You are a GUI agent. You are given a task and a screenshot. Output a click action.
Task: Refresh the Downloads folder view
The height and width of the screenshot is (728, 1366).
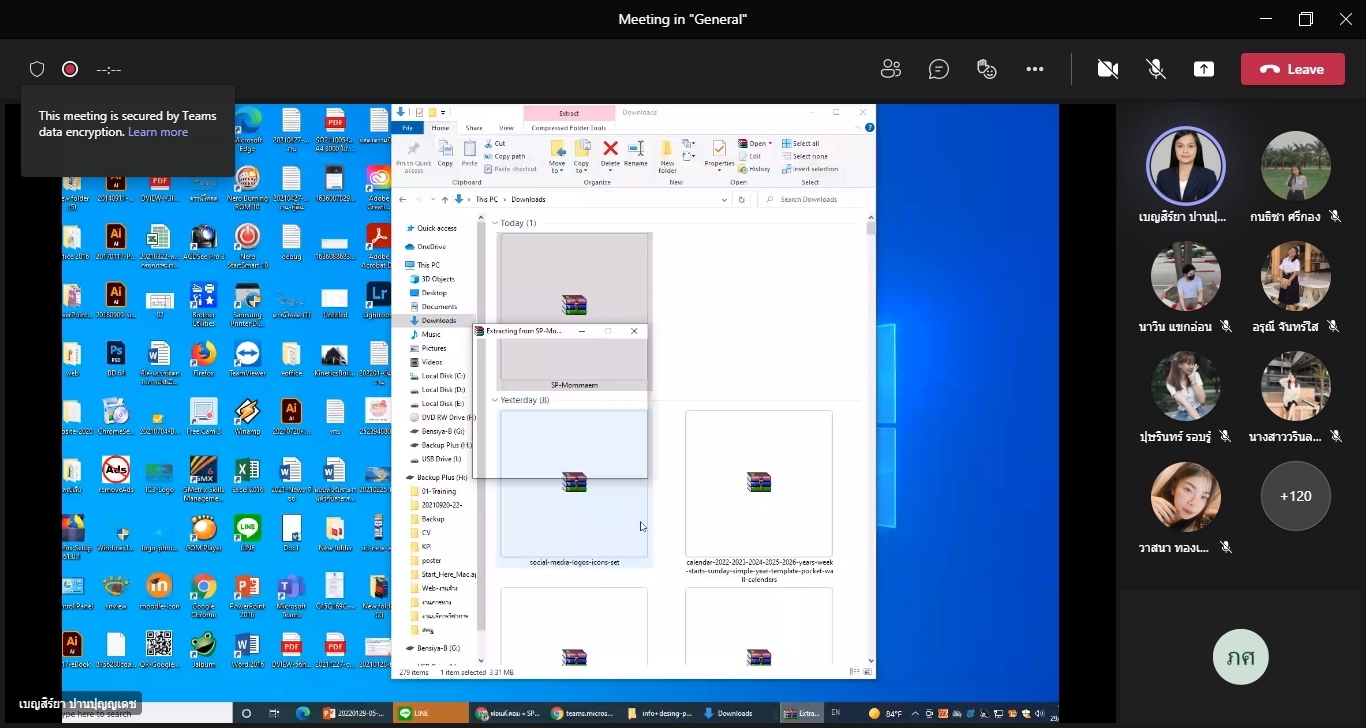pyautogui.click(x=741, y=200)
